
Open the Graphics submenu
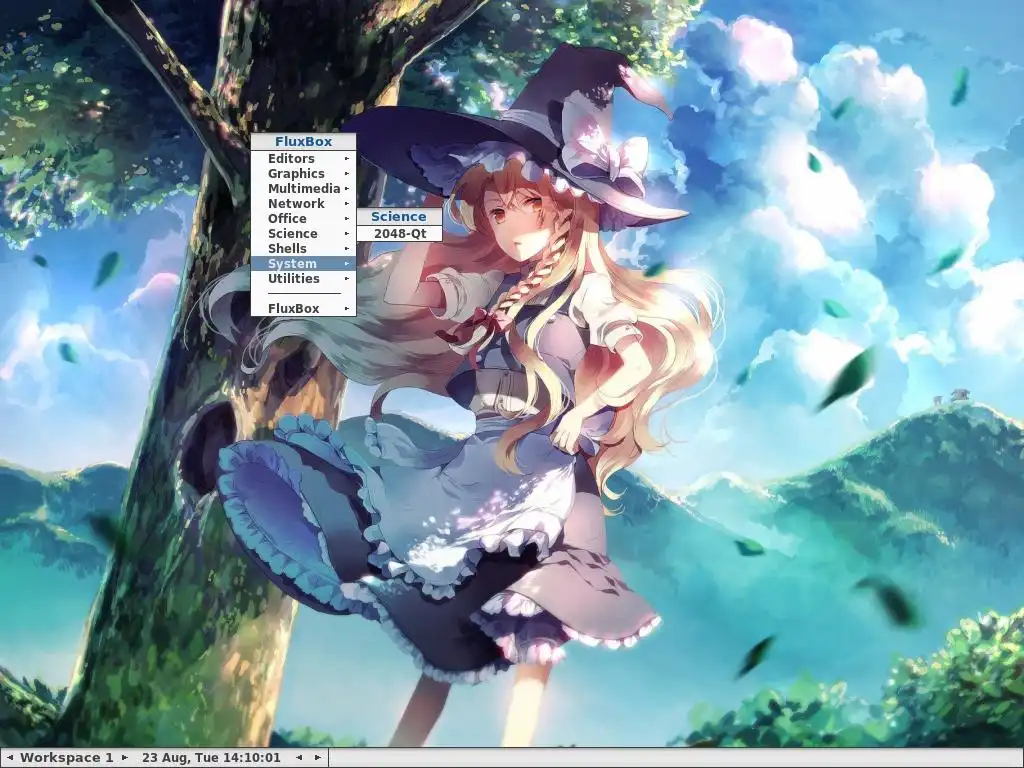point(303,174)
